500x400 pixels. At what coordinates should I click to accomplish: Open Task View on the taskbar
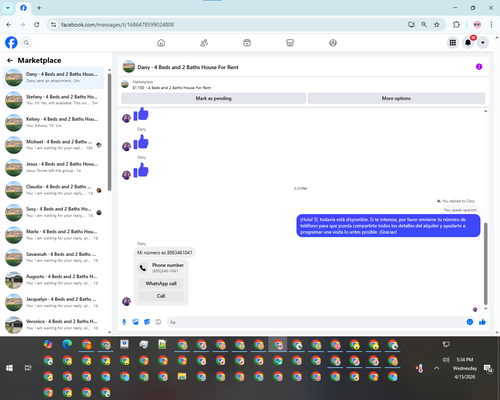coord(28,368)
